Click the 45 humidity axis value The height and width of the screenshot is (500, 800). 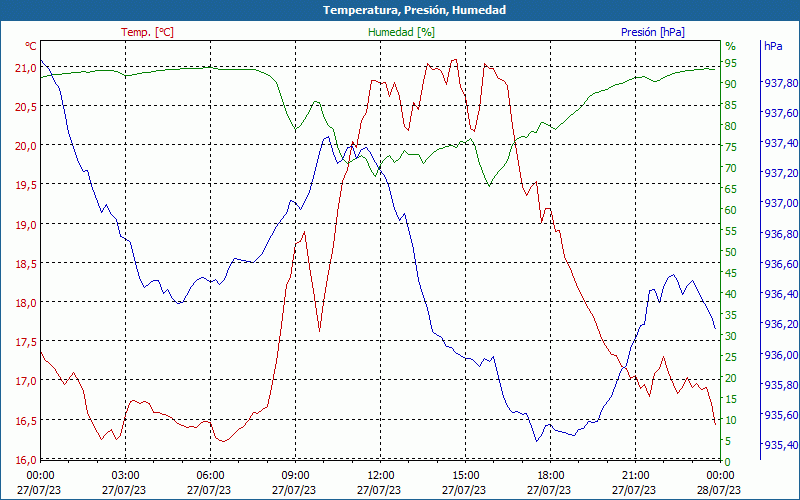(731, 273)
